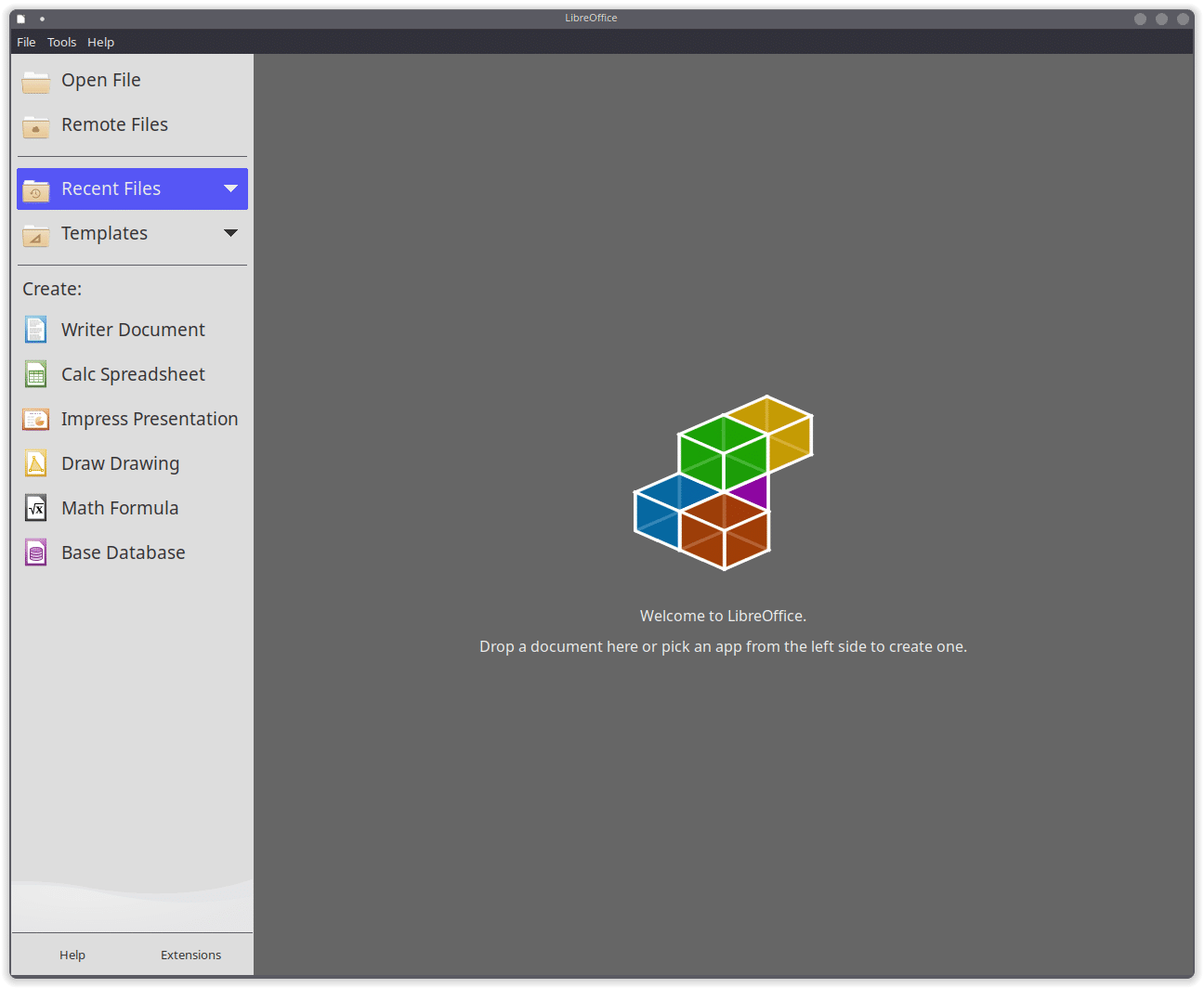
Task: Select the Recent Files label
Action: tap(111, 188)
